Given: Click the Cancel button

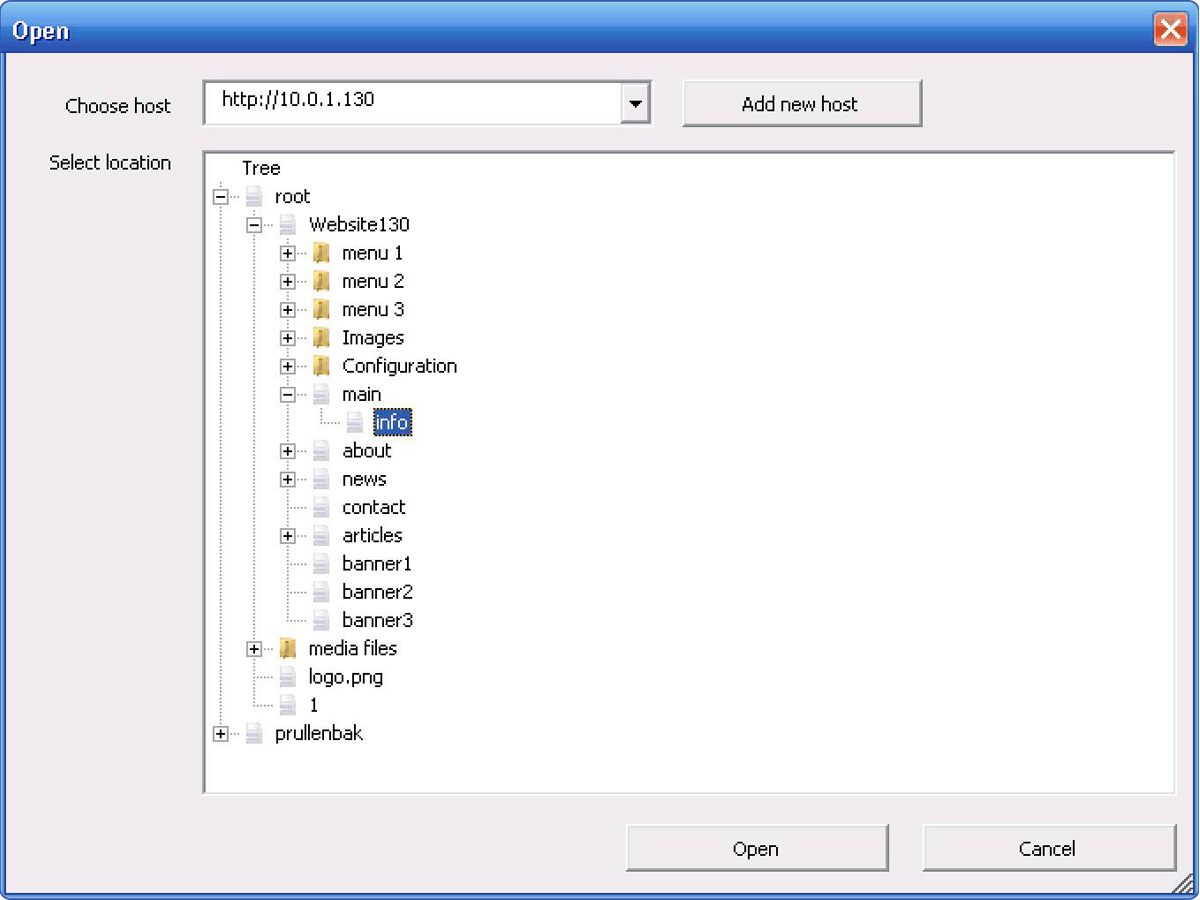Looking at the screenshot, I should tap(1047, 849).
